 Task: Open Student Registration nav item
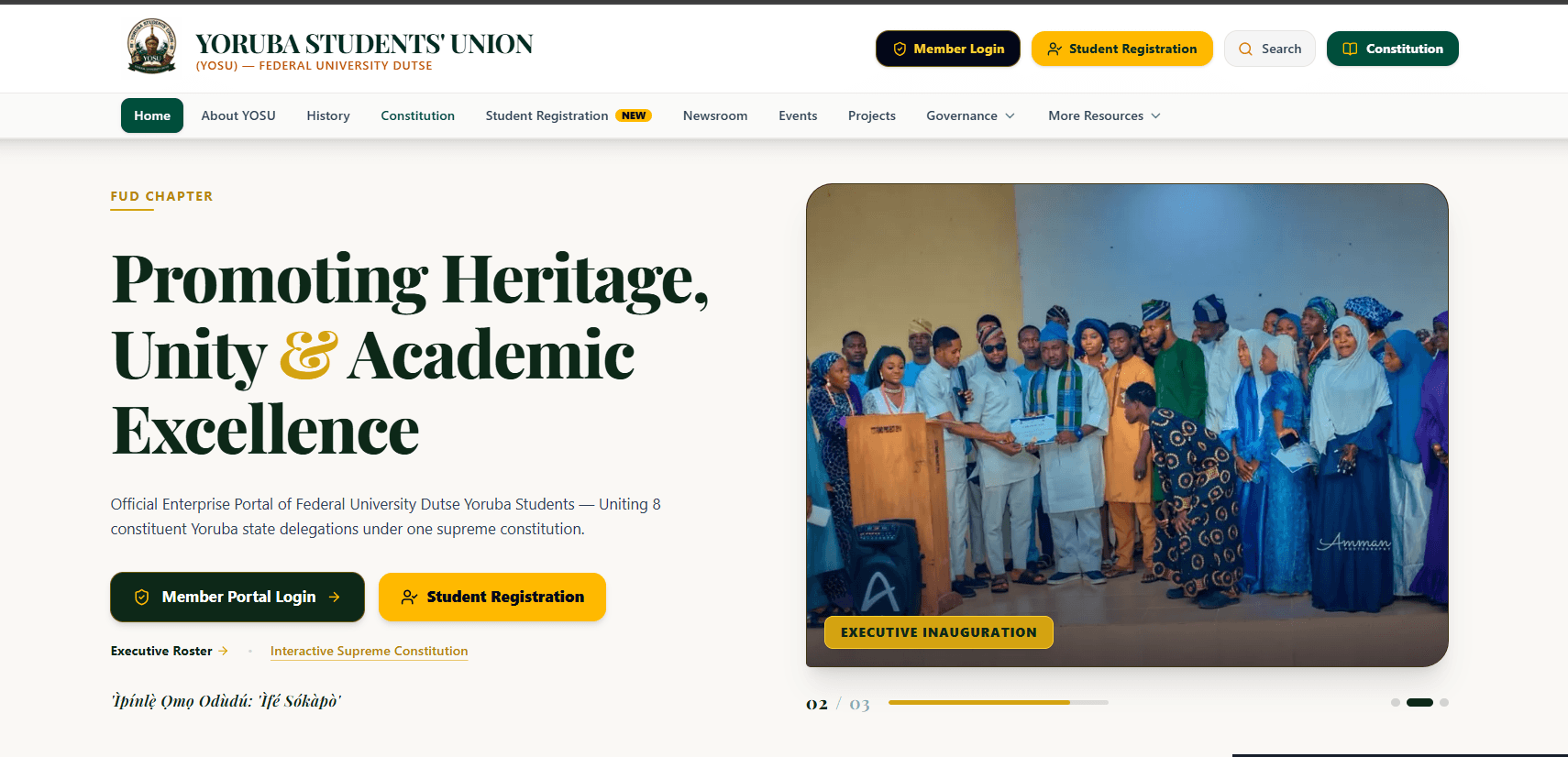click(569, 115)
